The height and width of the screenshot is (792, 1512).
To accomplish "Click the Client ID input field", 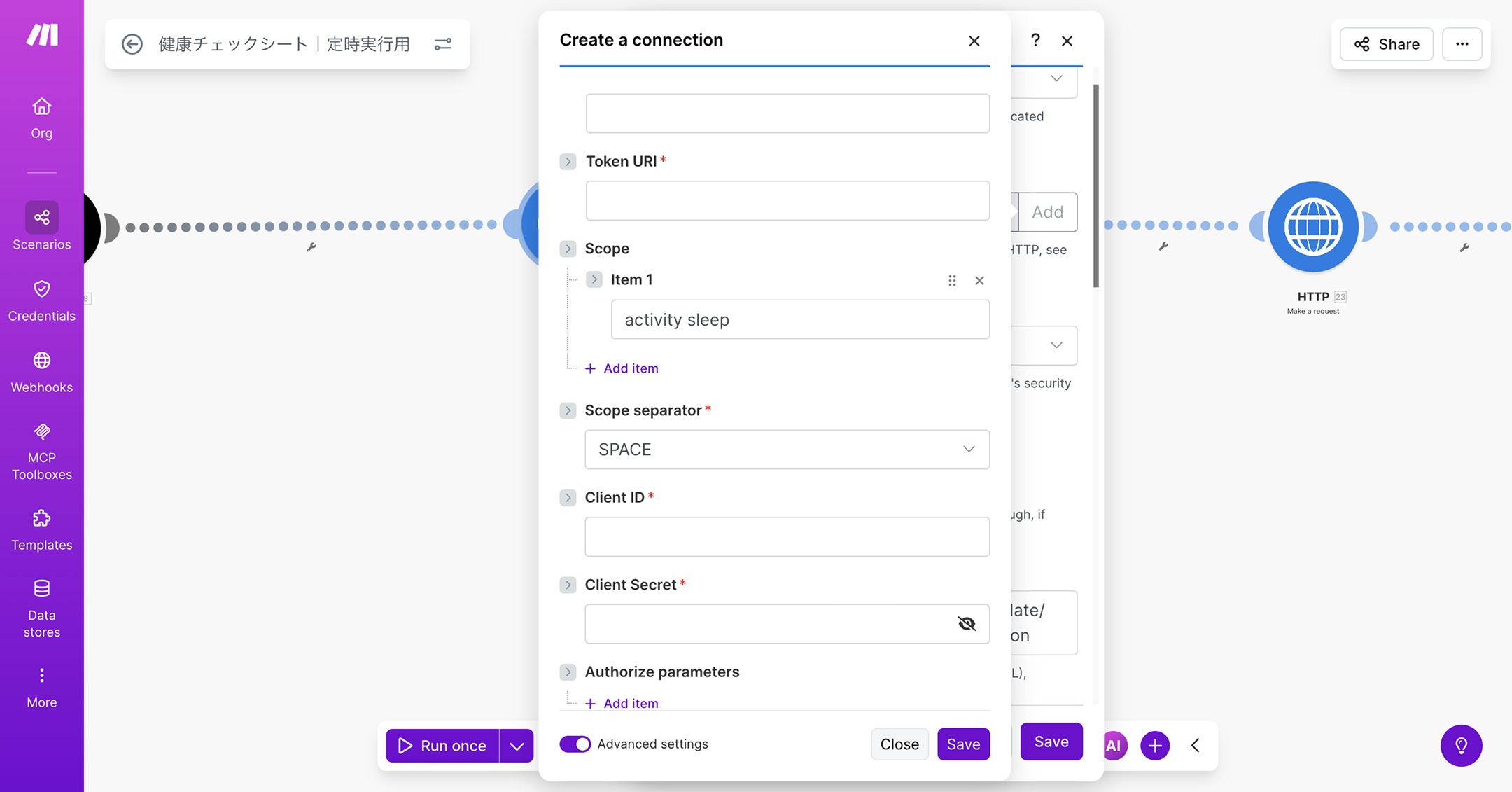I will (787, 537).
